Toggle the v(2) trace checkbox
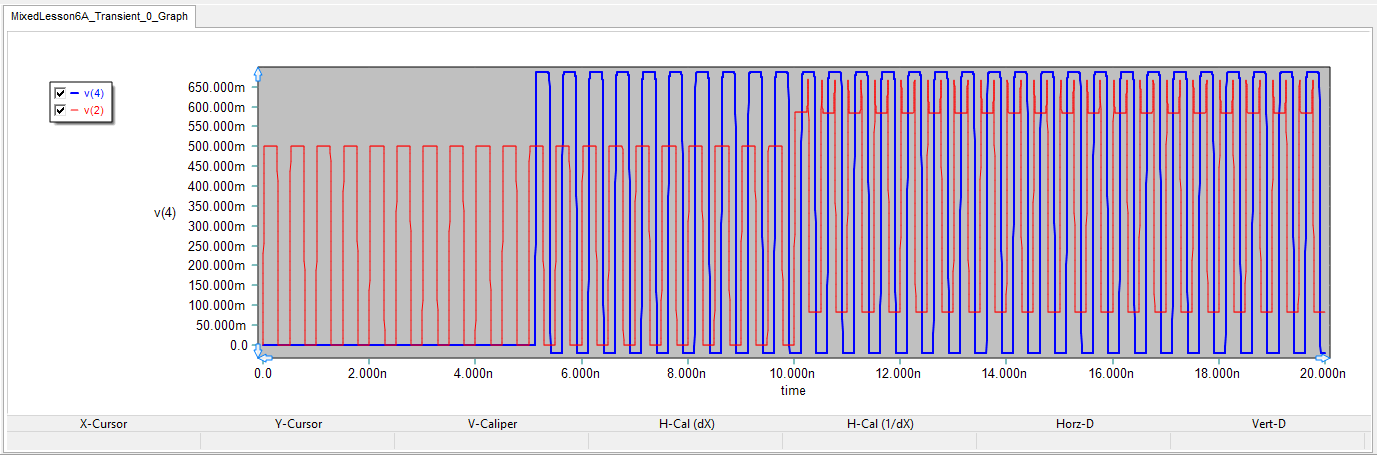 [x=60, y=110]
